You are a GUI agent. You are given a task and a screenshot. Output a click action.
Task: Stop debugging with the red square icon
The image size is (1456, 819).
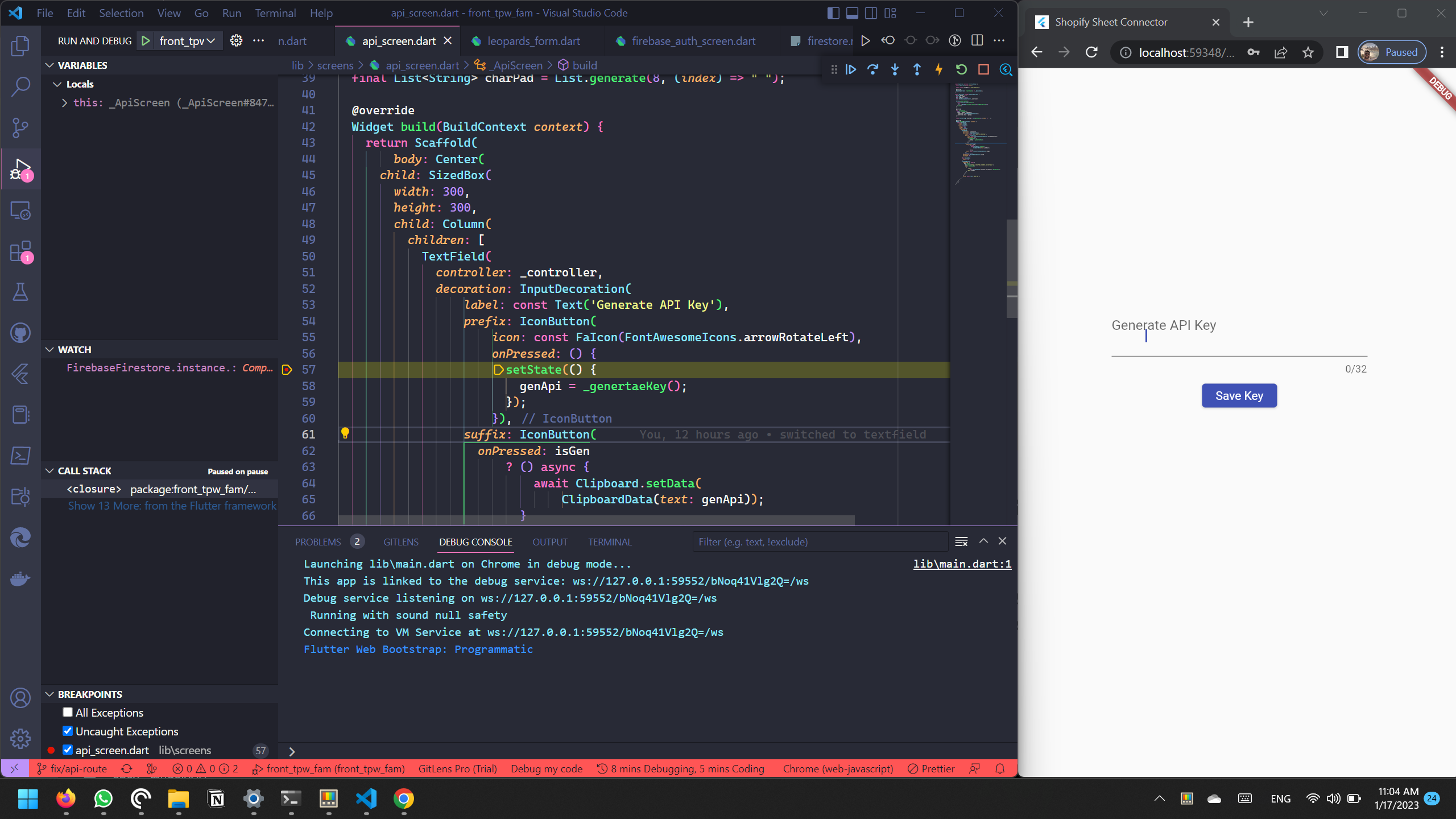pyautogui.click(x=983, y=69)
